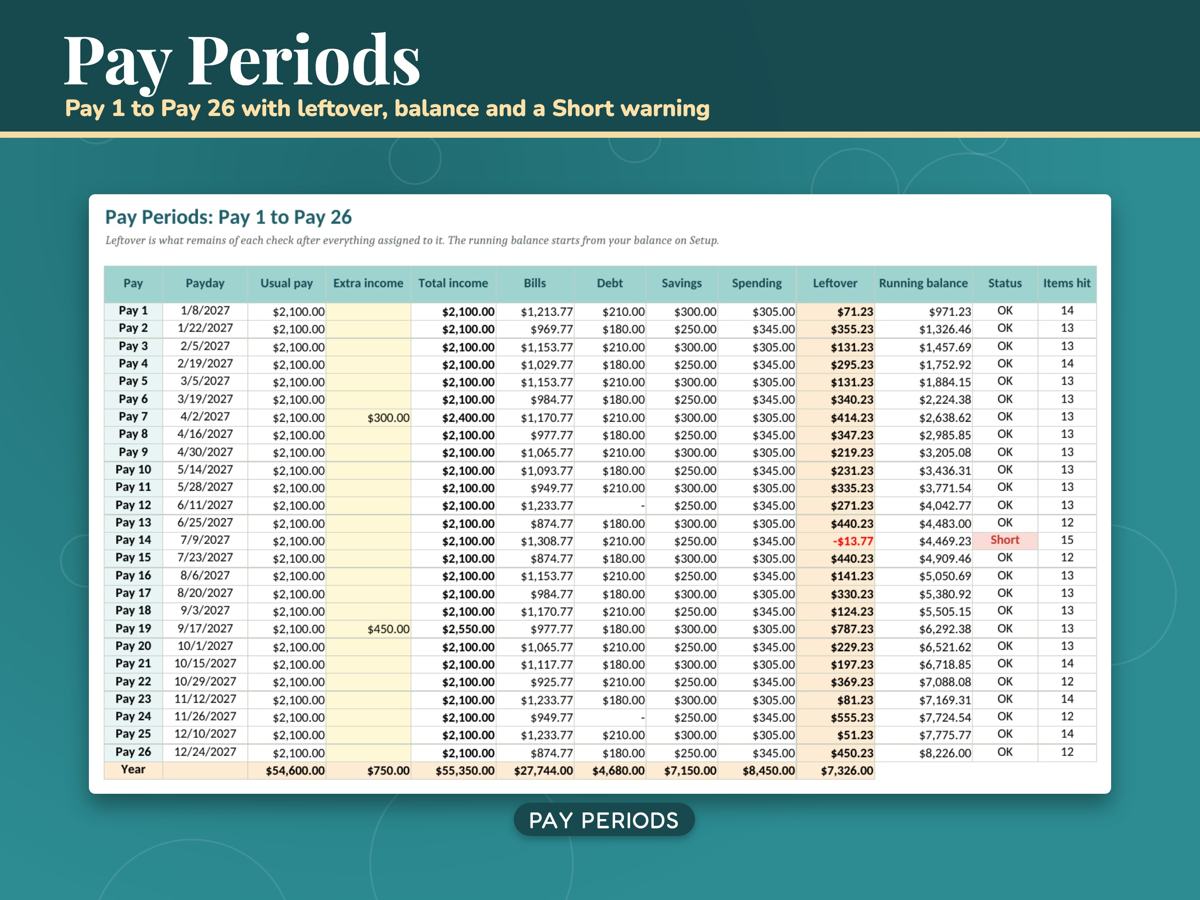Click payday date 4/2/2027
The width and height of the screenshot is (1200, 900).
(x=205, y=416)
